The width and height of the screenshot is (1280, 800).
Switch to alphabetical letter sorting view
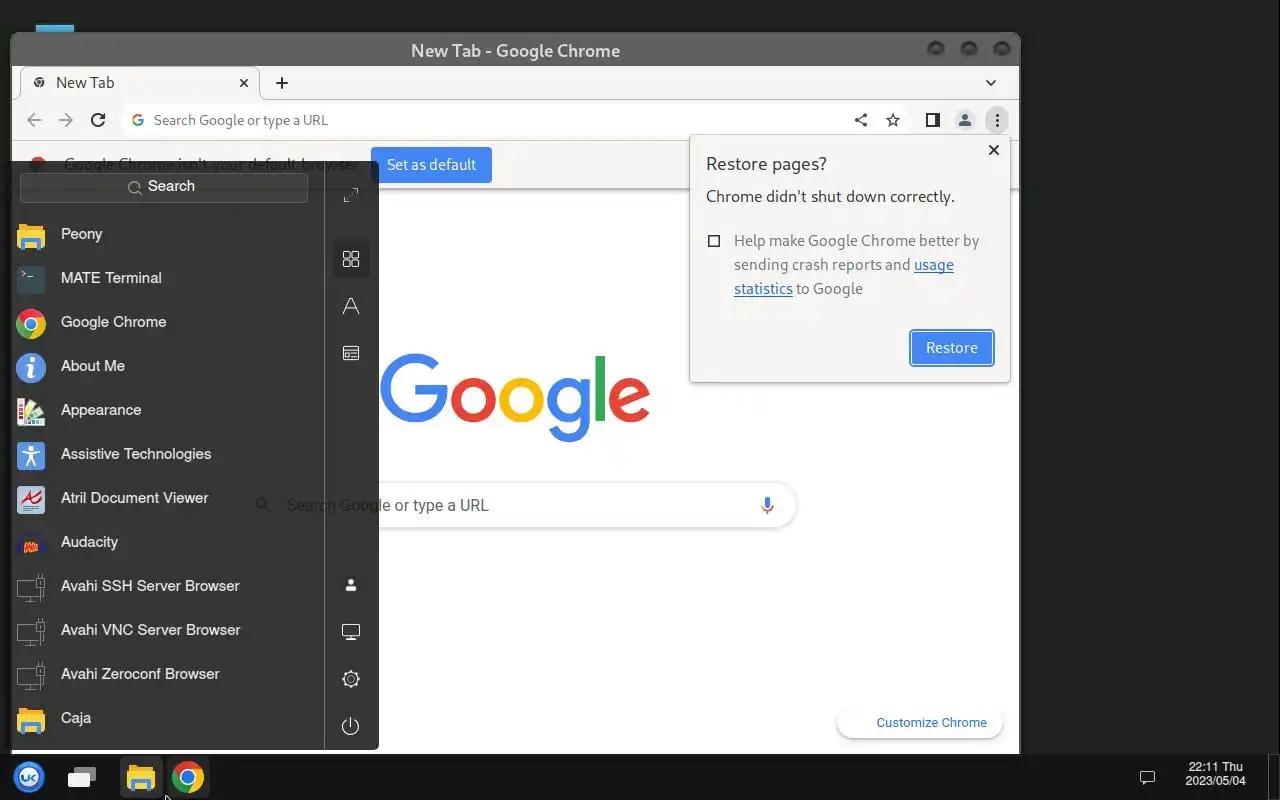(x=351, y=306)
